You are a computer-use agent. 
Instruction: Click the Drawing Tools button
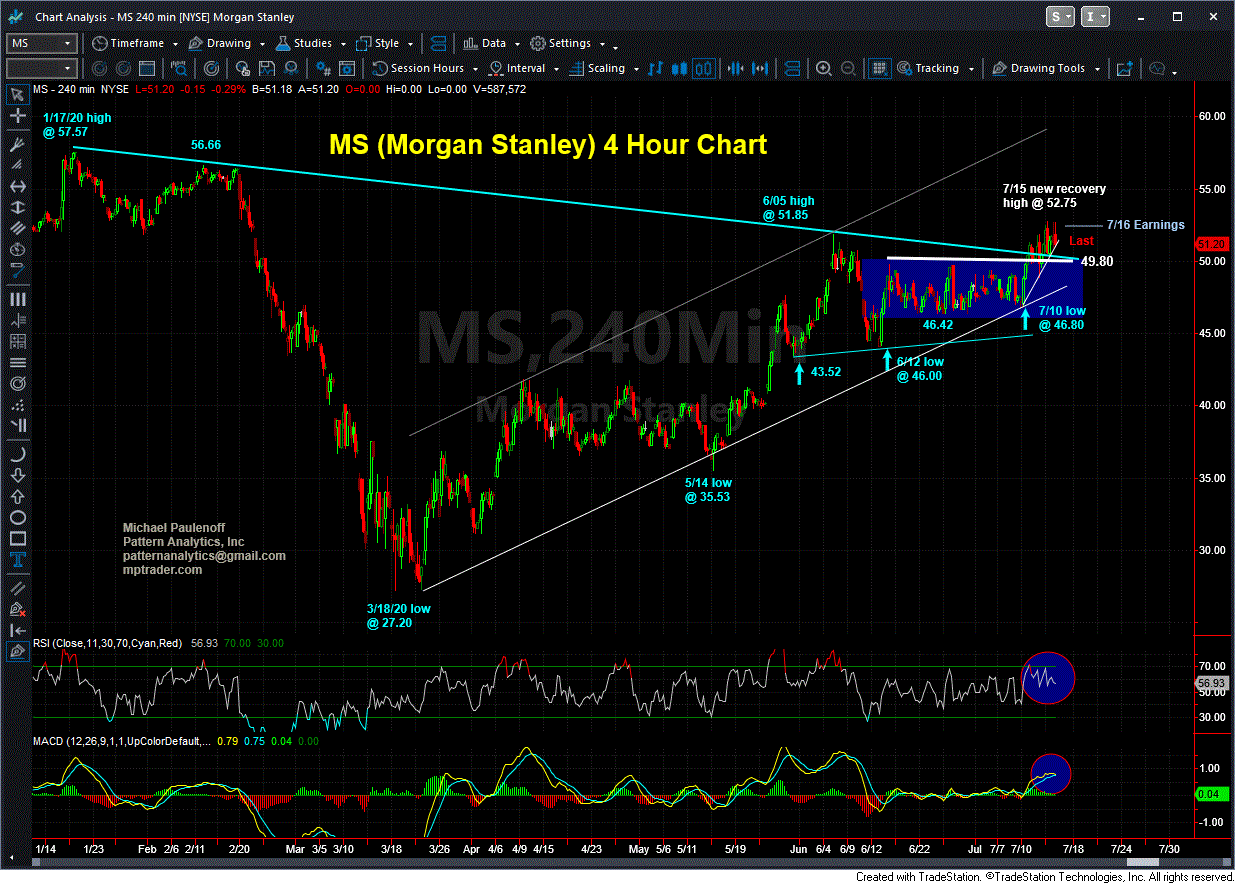(1039, 68)
